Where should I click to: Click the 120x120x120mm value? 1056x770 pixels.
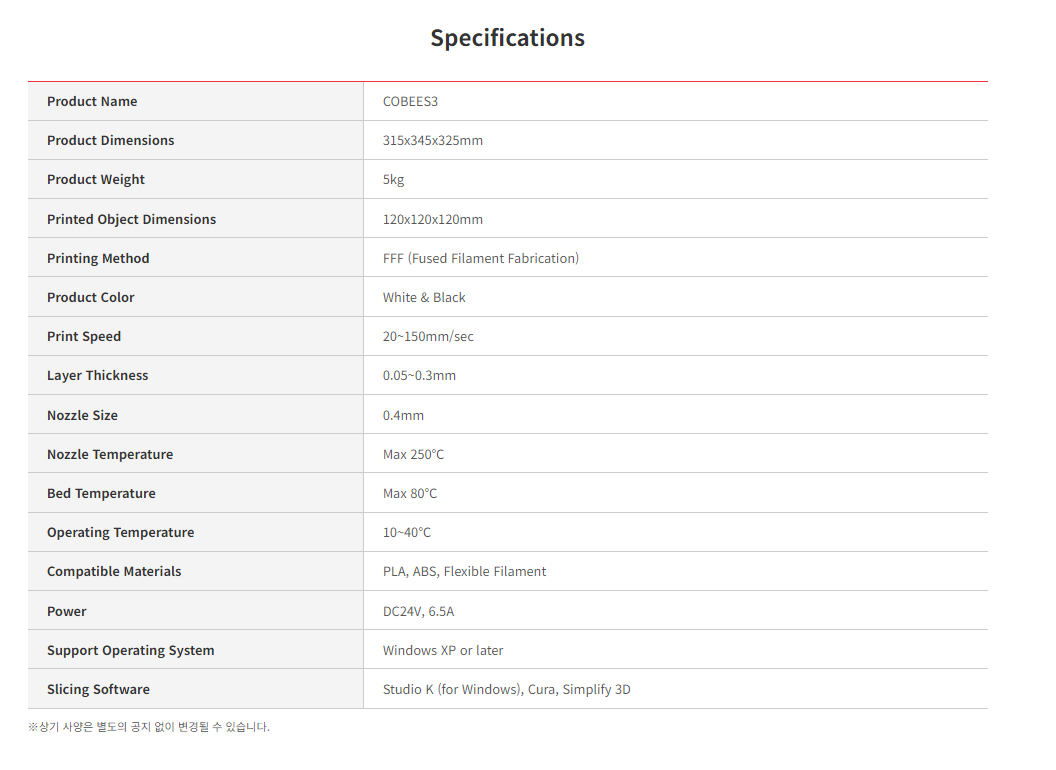tap(432, 219)
